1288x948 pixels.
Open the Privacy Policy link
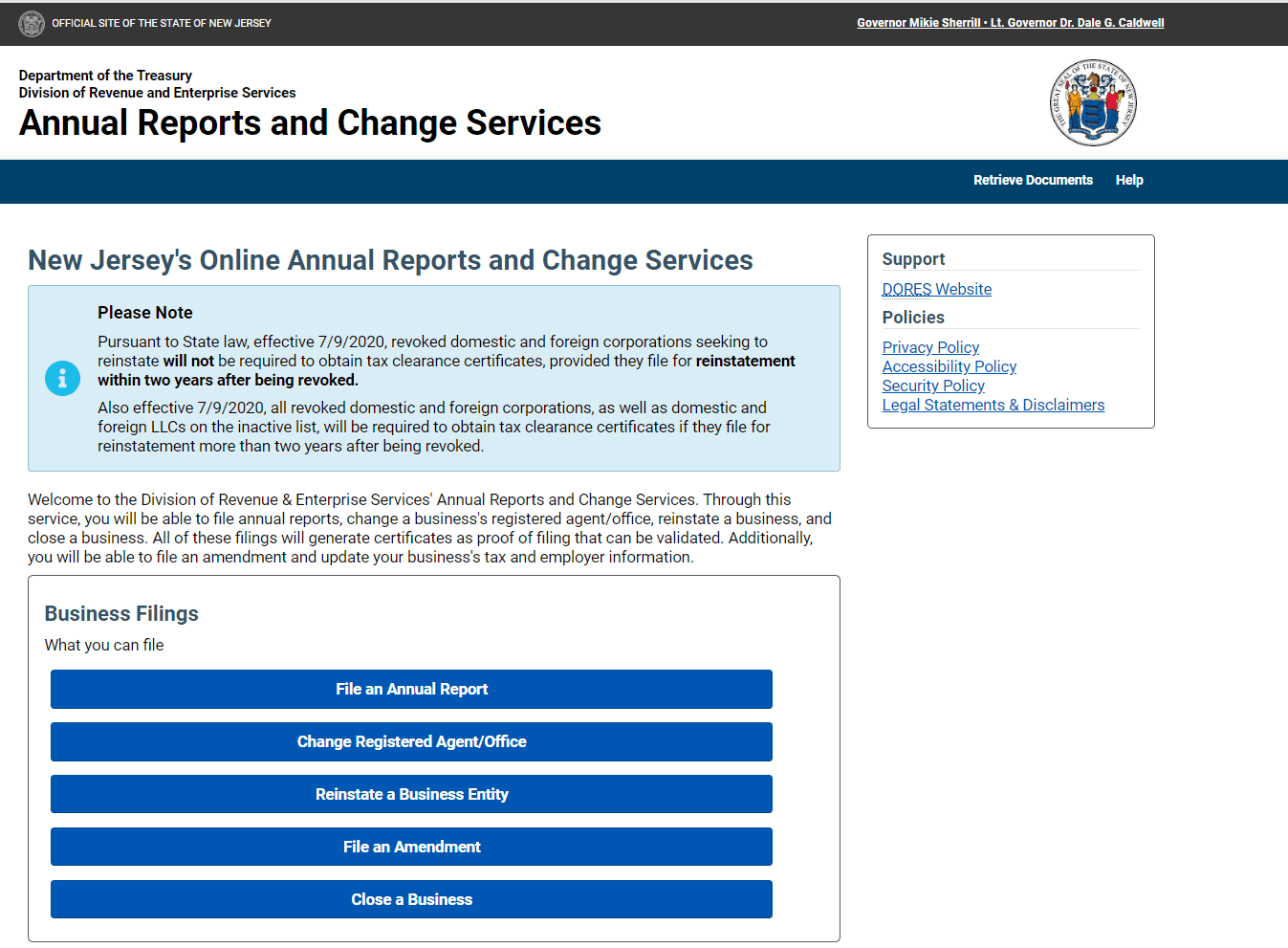tap(930, 347)
